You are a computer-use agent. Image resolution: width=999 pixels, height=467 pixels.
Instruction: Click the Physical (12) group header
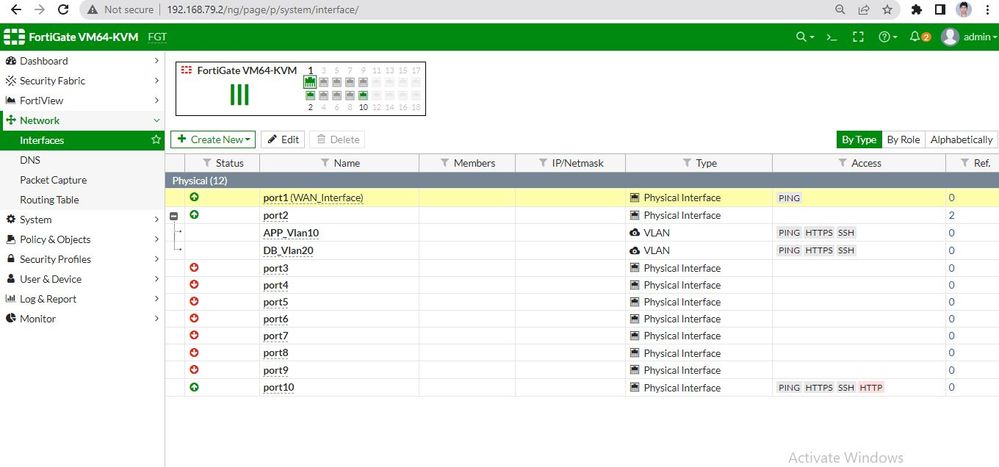coord(582,181)
